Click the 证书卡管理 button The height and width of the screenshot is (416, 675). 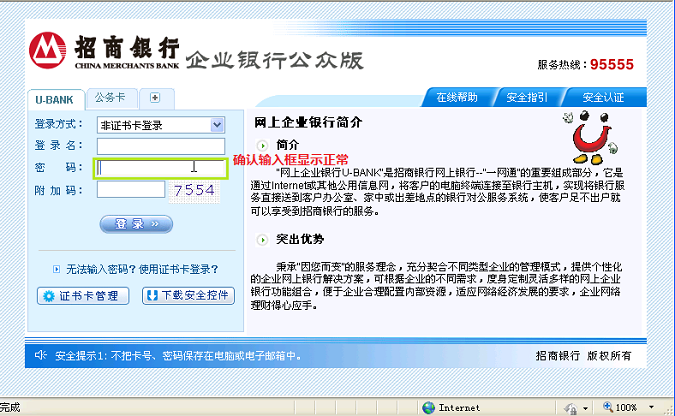click(x=83, y=296)
